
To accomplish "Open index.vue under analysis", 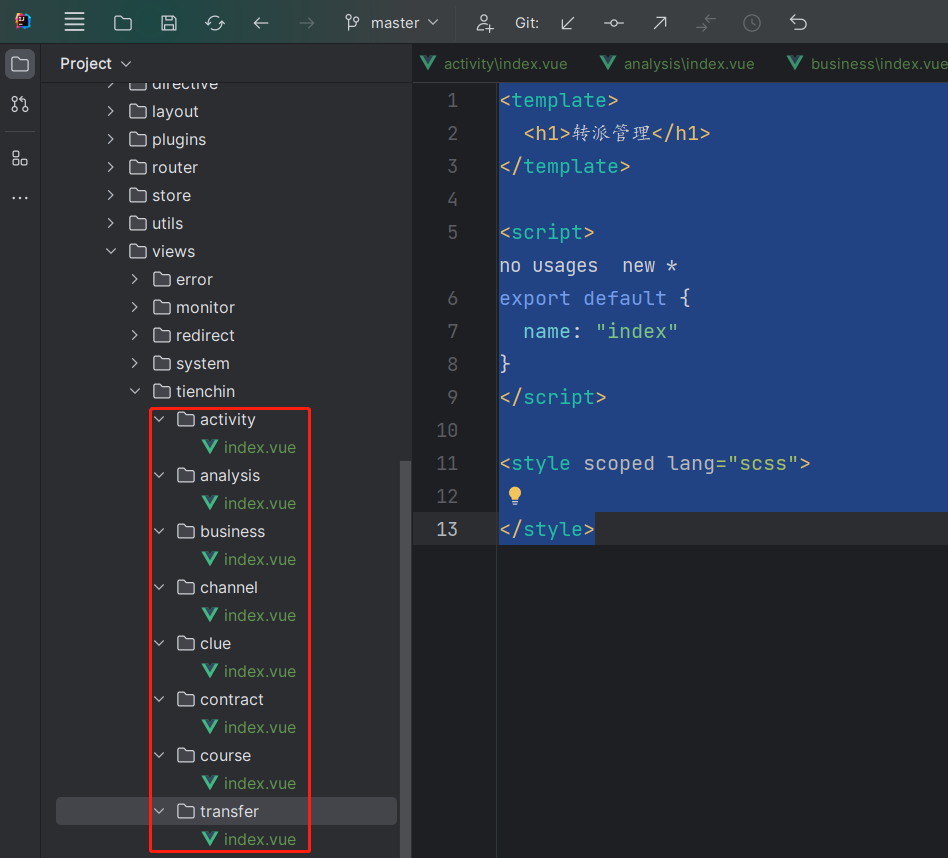I will tap(249, 503).
